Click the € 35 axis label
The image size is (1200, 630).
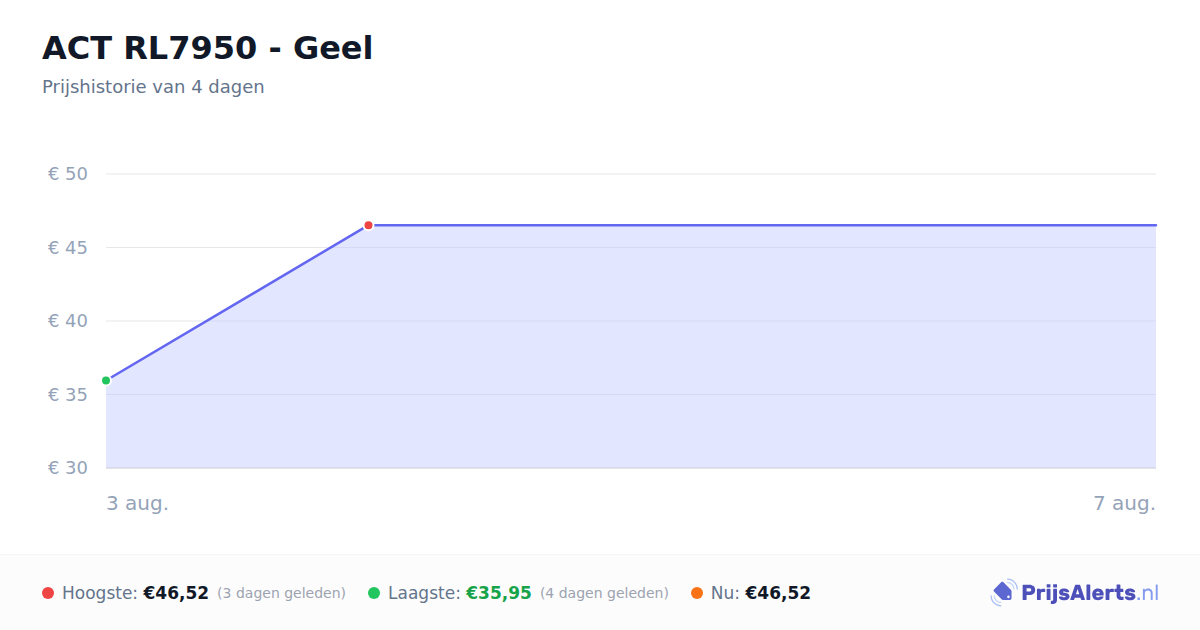coord(68,394)
